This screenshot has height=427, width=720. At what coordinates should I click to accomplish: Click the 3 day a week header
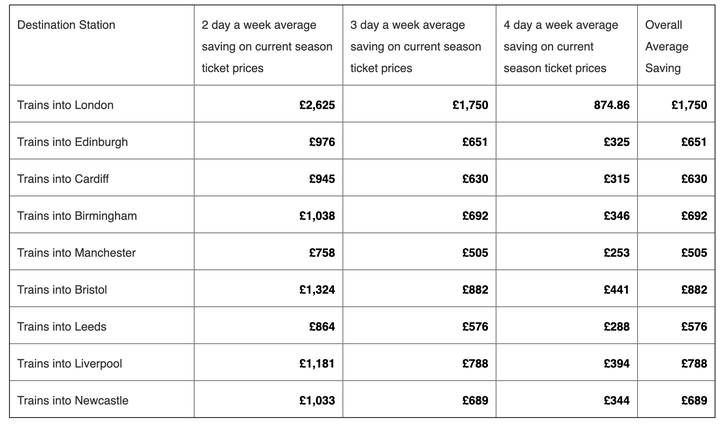[416, 46]
